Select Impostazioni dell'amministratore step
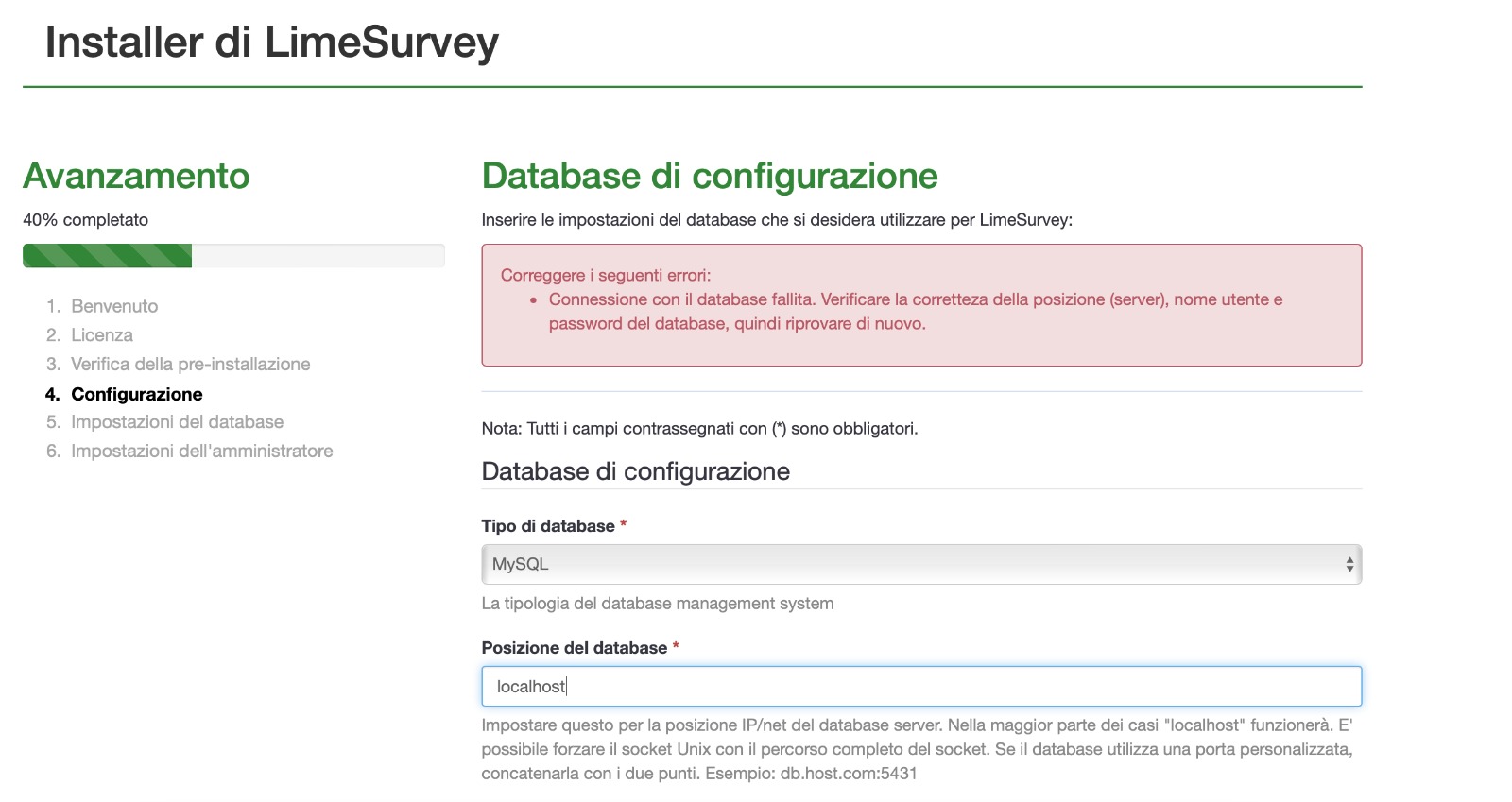This screenshot has height=802, width=1512. pyautogui.click(x=201, y=452)
